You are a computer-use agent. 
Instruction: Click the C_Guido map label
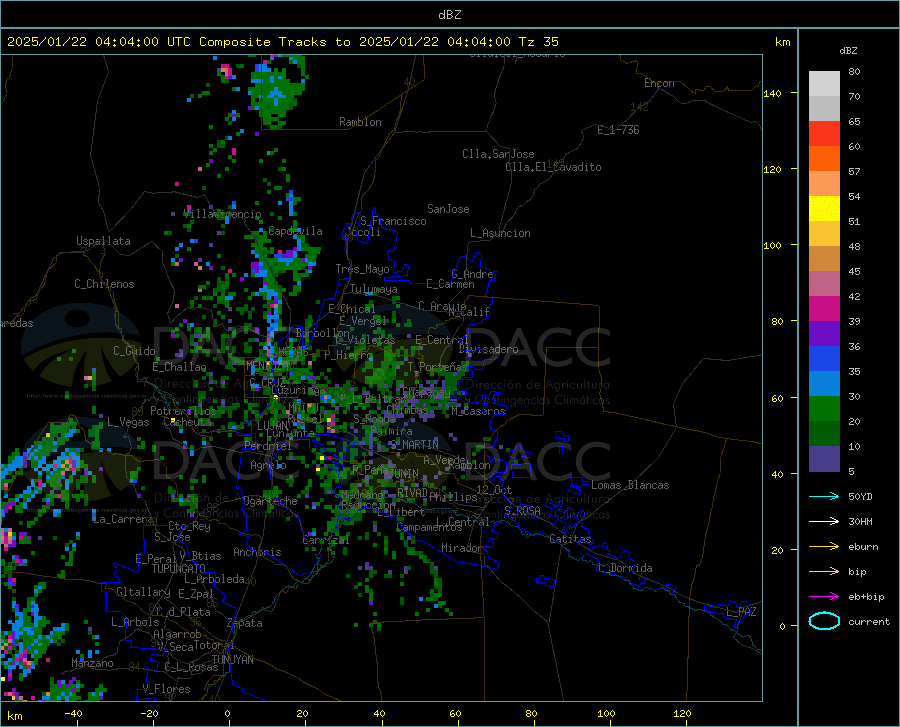[x=134, y=351]
